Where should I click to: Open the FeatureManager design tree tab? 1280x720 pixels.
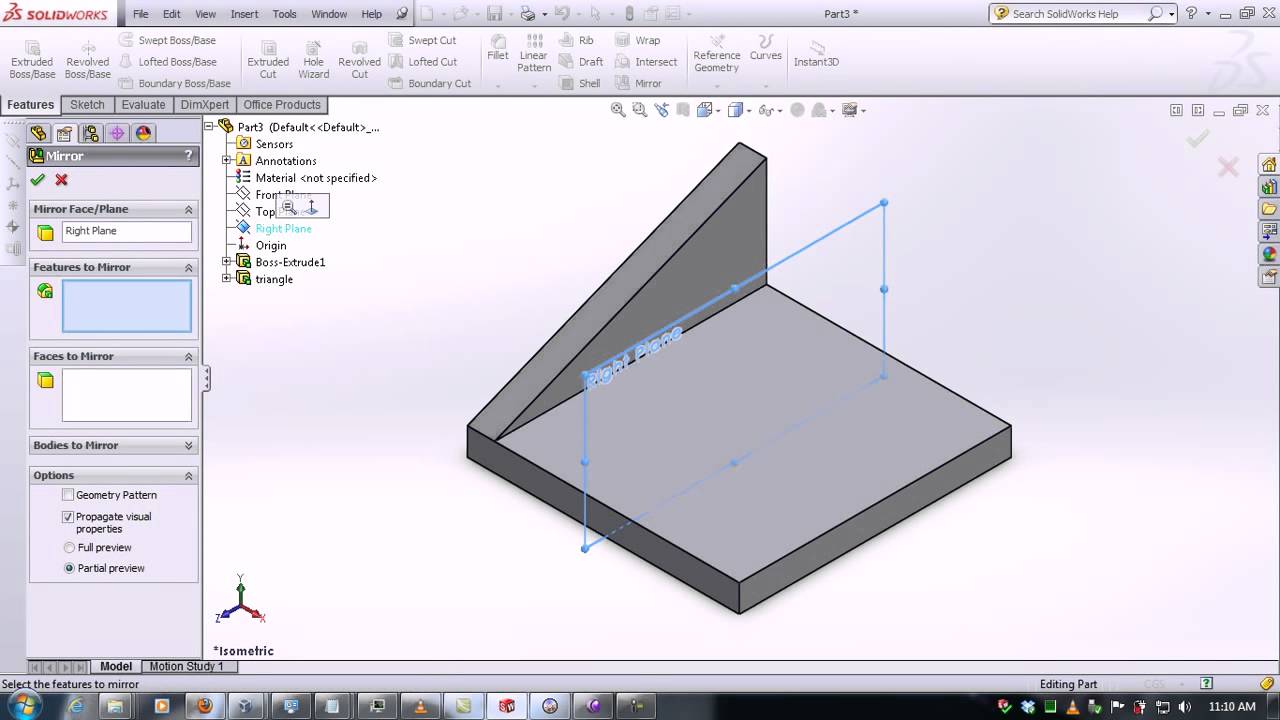point(38,133)
